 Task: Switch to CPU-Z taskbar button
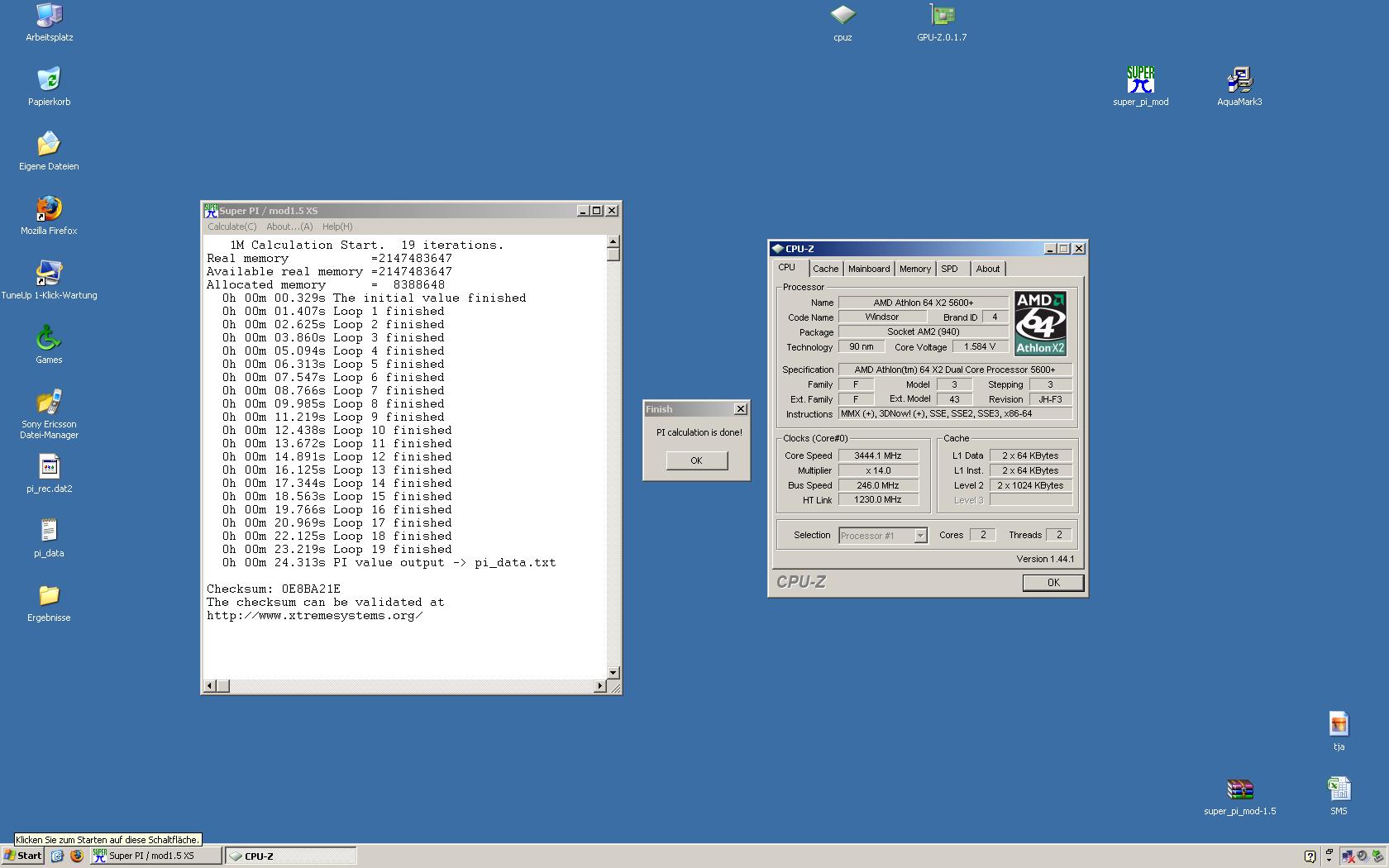(291, 856)
